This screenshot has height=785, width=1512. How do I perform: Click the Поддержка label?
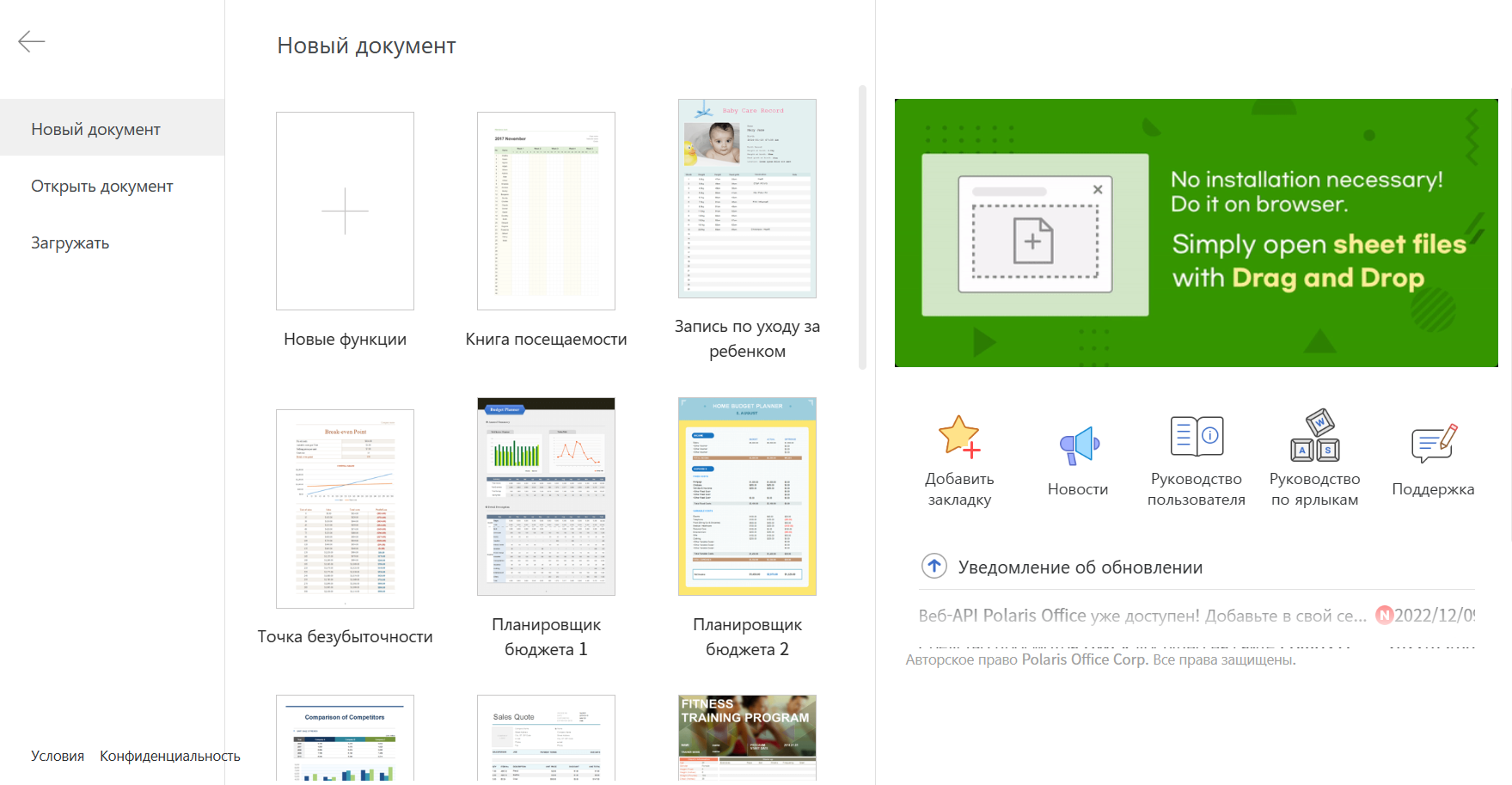[1433, 489]
